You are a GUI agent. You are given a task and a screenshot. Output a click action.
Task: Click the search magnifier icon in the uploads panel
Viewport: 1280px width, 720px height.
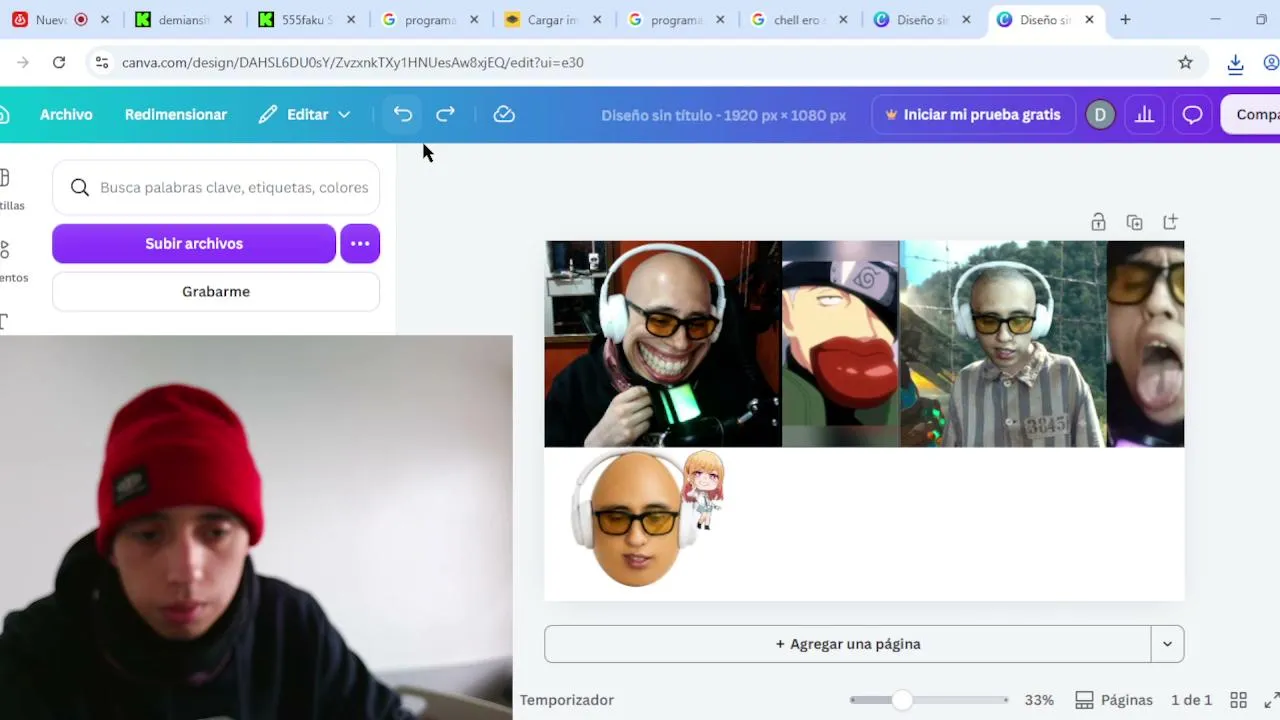pos(80,188)
